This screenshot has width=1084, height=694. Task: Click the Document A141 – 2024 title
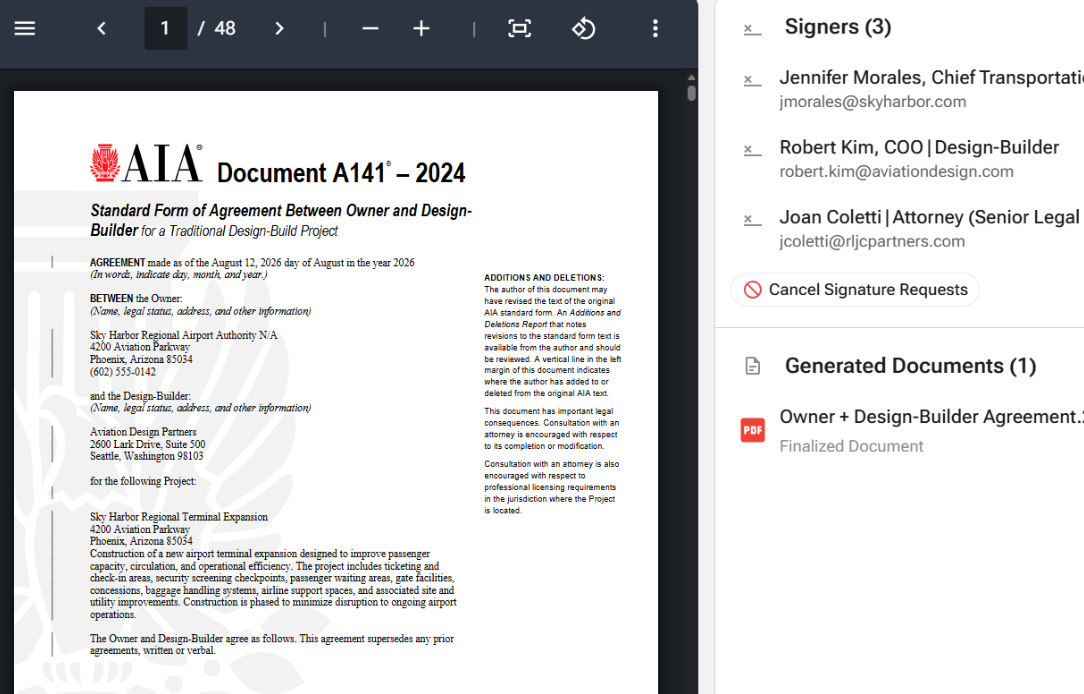point(341,172)
